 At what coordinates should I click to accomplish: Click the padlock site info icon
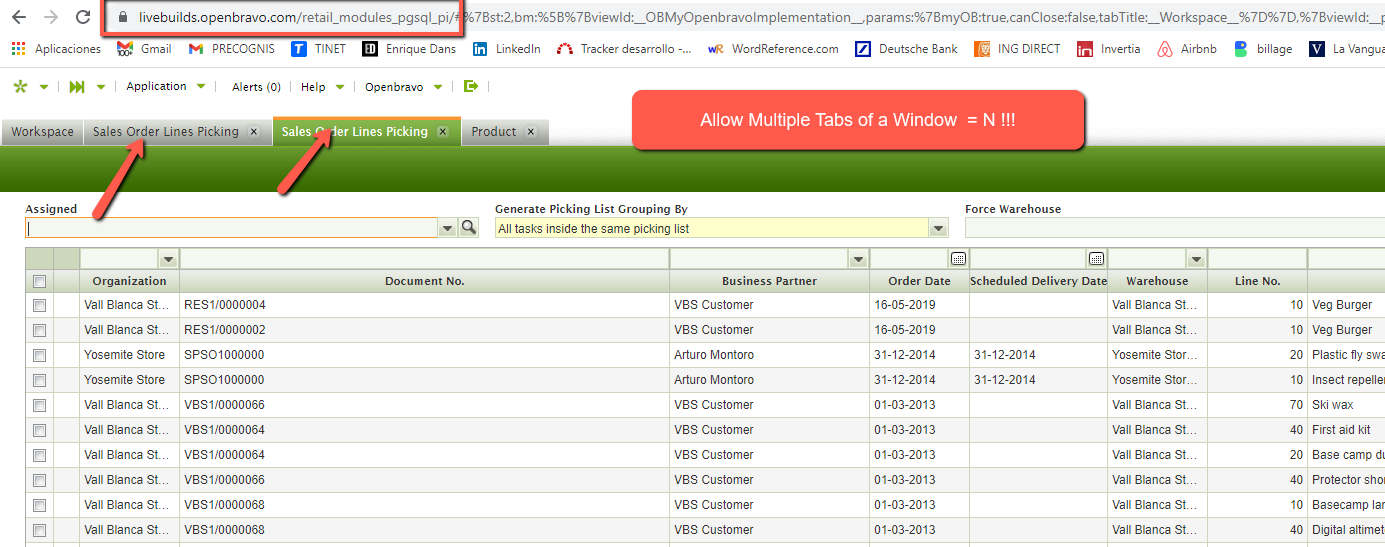click(x=123, y=17)
